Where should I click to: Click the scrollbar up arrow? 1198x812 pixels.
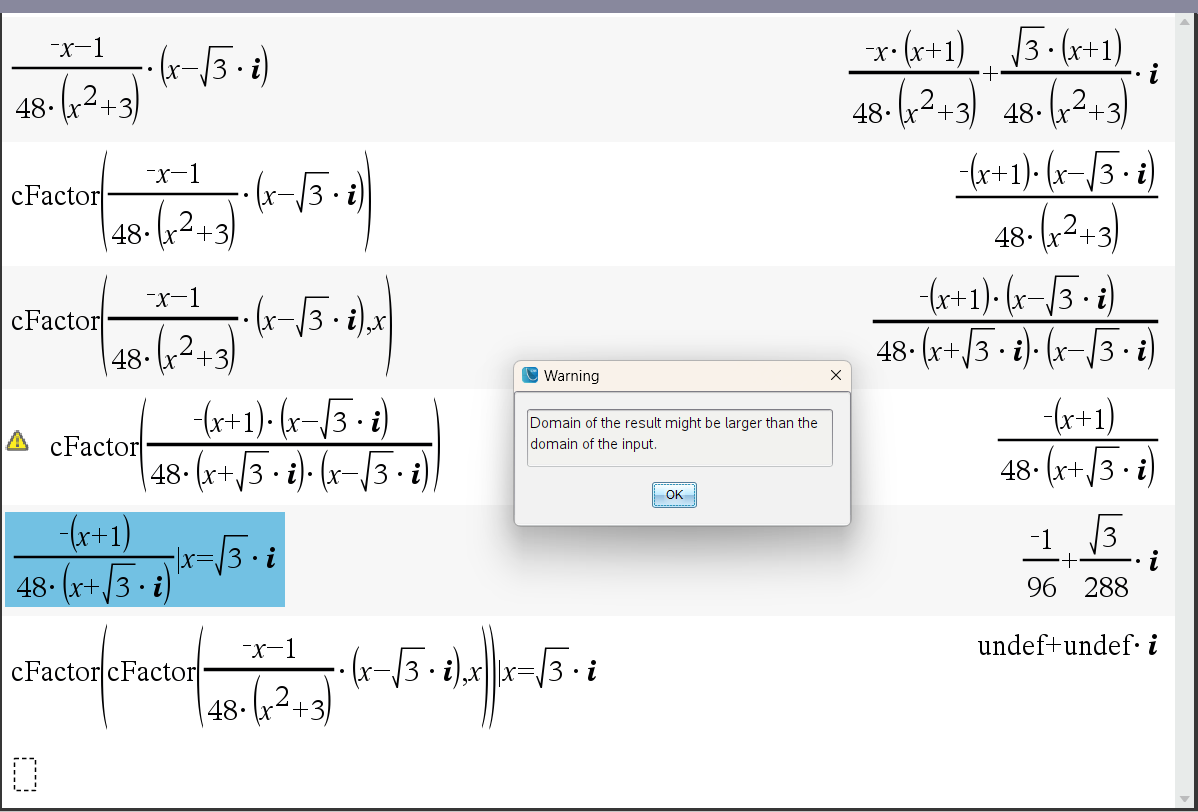pos(1186,24)
